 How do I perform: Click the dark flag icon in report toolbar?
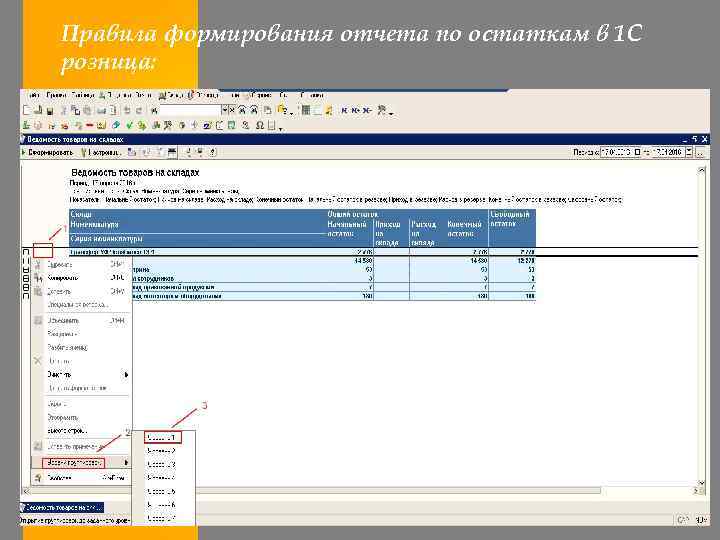172,152
